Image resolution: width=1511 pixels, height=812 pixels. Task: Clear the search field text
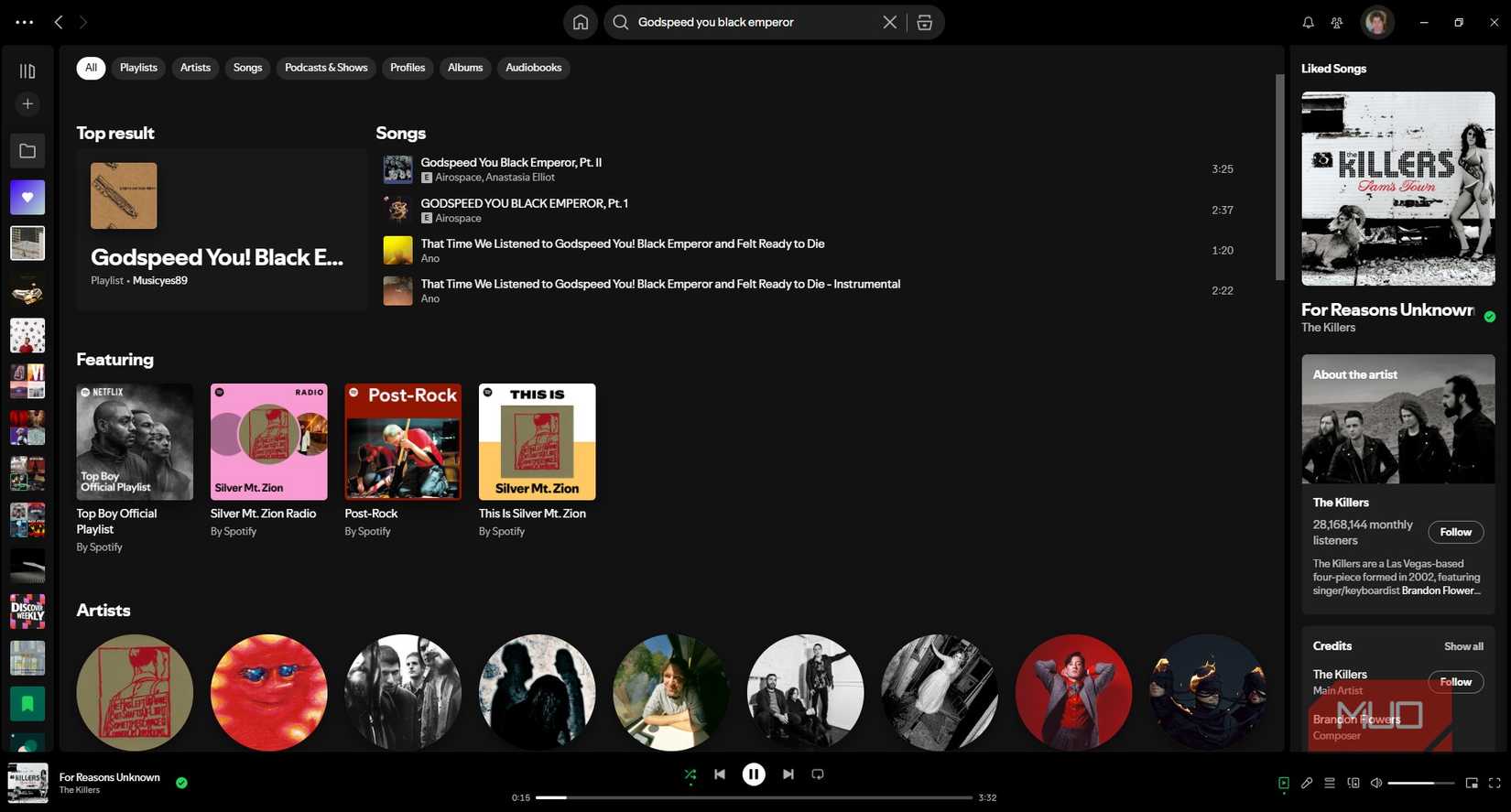pyautogui.click(x=889, y=22)
